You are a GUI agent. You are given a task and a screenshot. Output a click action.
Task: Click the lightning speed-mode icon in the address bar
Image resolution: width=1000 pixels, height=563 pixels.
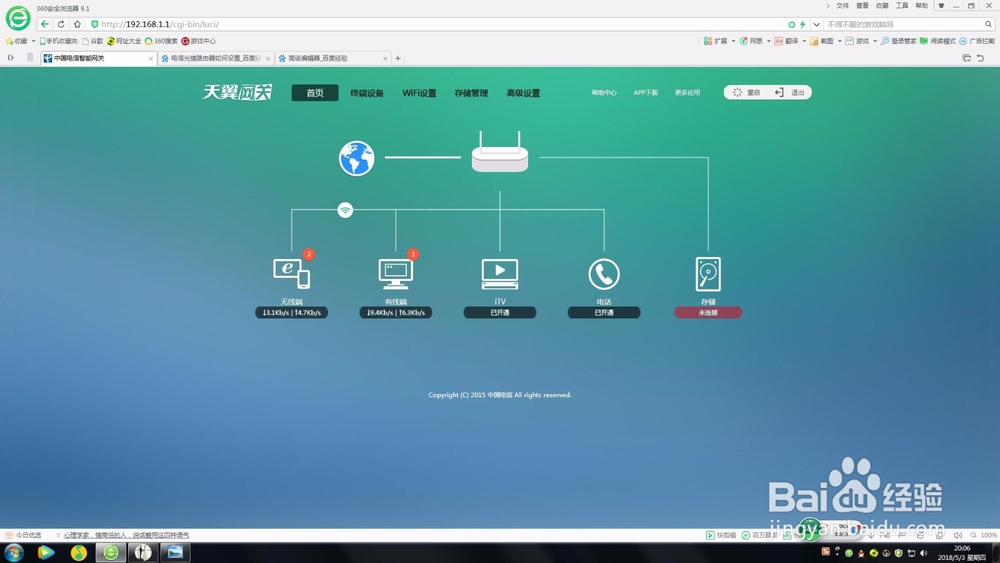(x=802, y=24)
